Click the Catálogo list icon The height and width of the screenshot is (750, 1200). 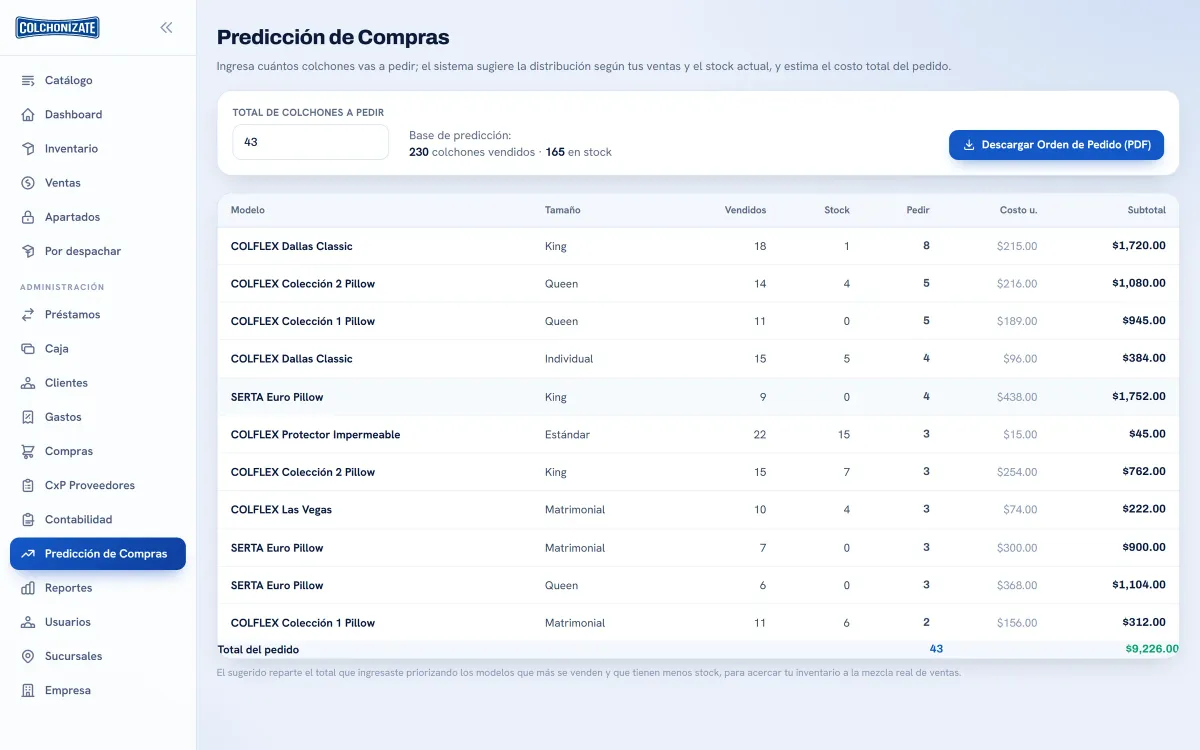coord(28,80)
